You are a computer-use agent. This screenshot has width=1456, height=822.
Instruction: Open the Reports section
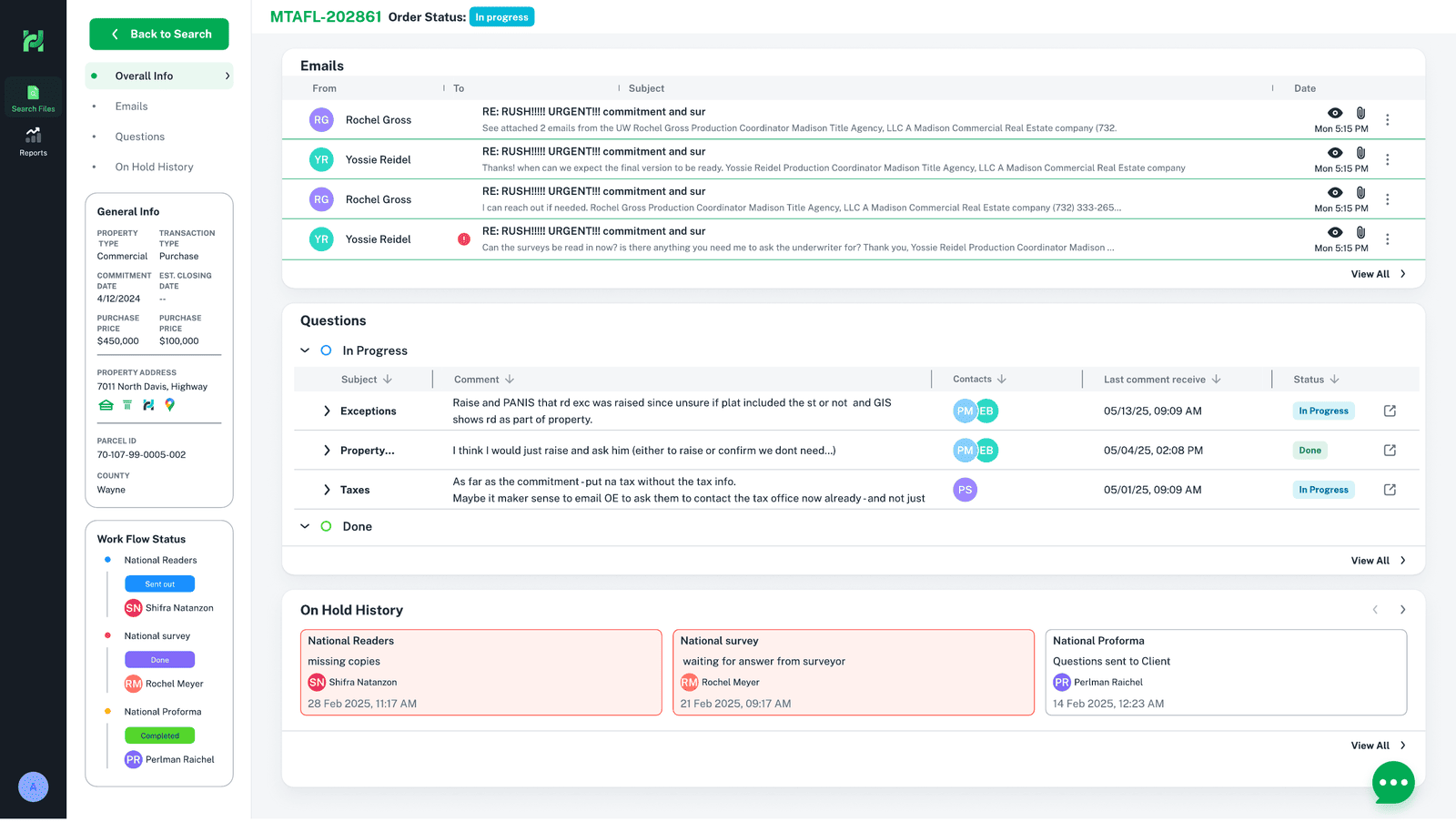33,141
